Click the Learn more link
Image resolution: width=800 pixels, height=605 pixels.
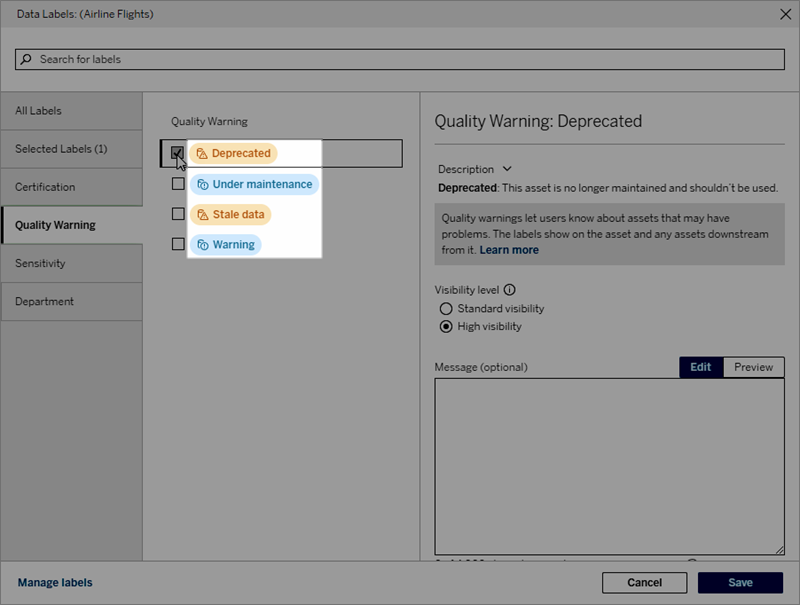508,248
